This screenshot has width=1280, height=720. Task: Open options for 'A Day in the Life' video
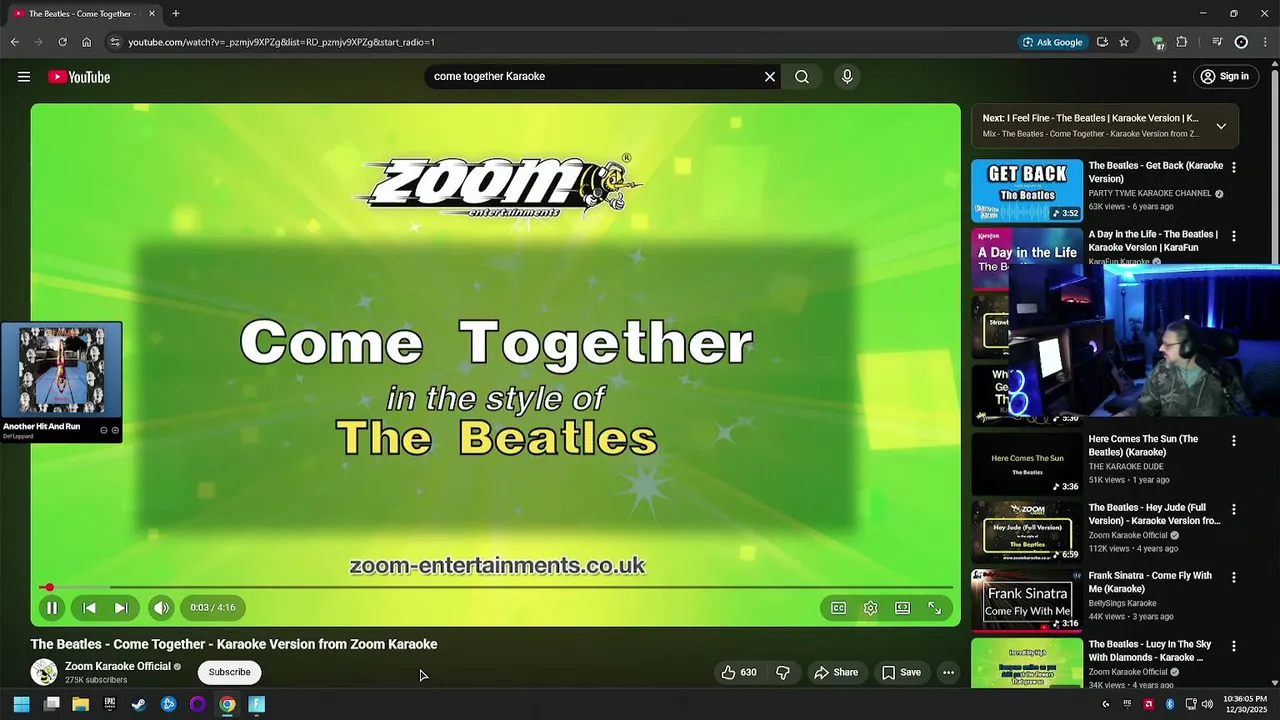[1233, 237]
